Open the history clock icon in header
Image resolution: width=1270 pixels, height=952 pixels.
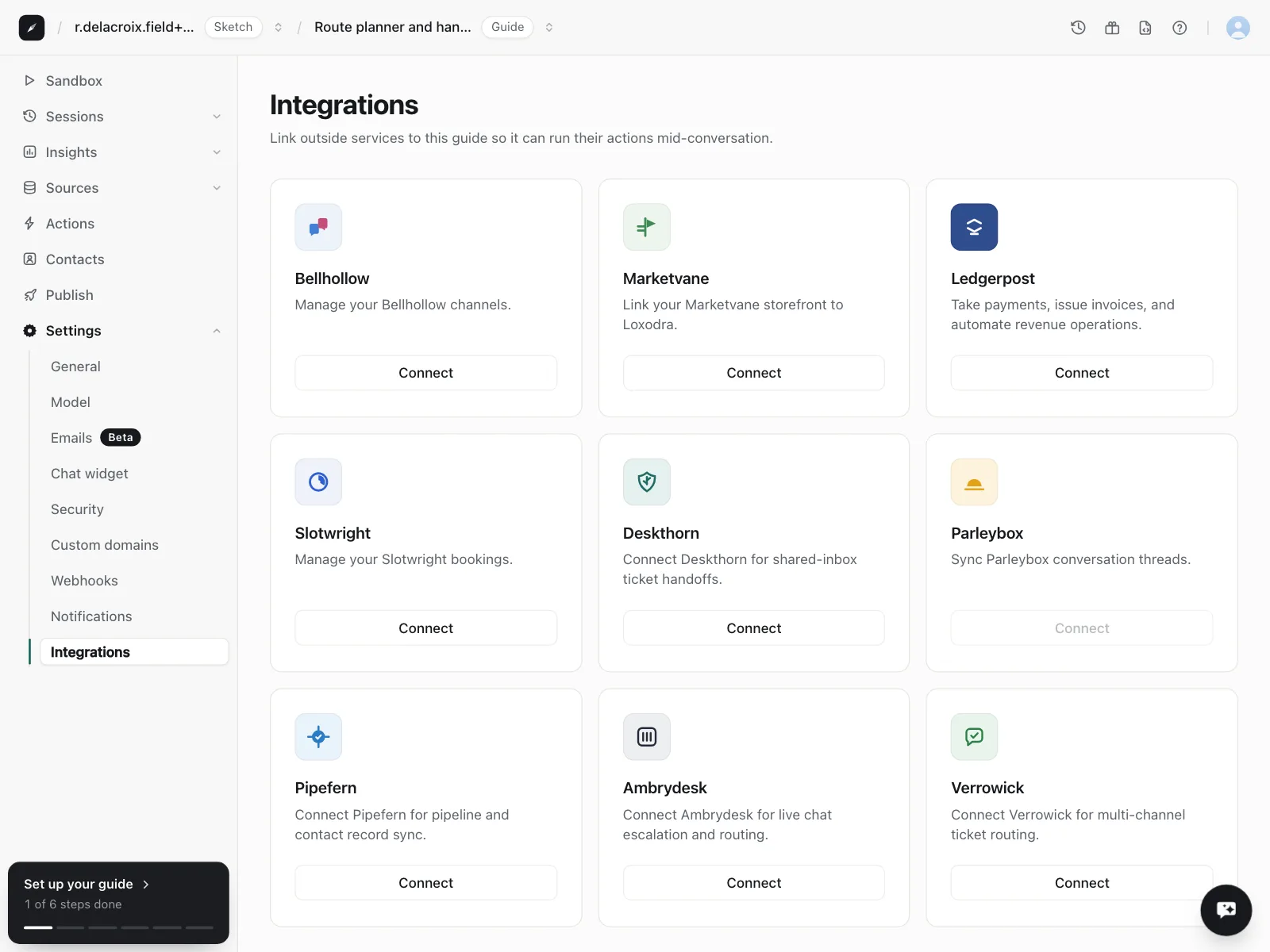tap(1078, 28)
